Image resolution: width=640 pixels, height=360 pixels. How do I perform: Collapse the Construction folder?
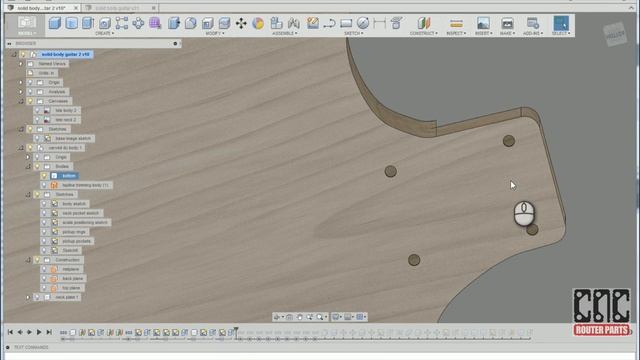[28, 260]
